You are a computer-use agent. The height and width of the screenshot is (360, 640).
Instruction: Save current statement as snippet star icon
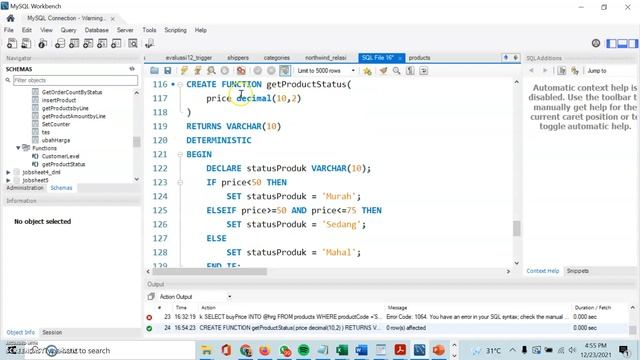pyautogui.click(x=367, y=71)
